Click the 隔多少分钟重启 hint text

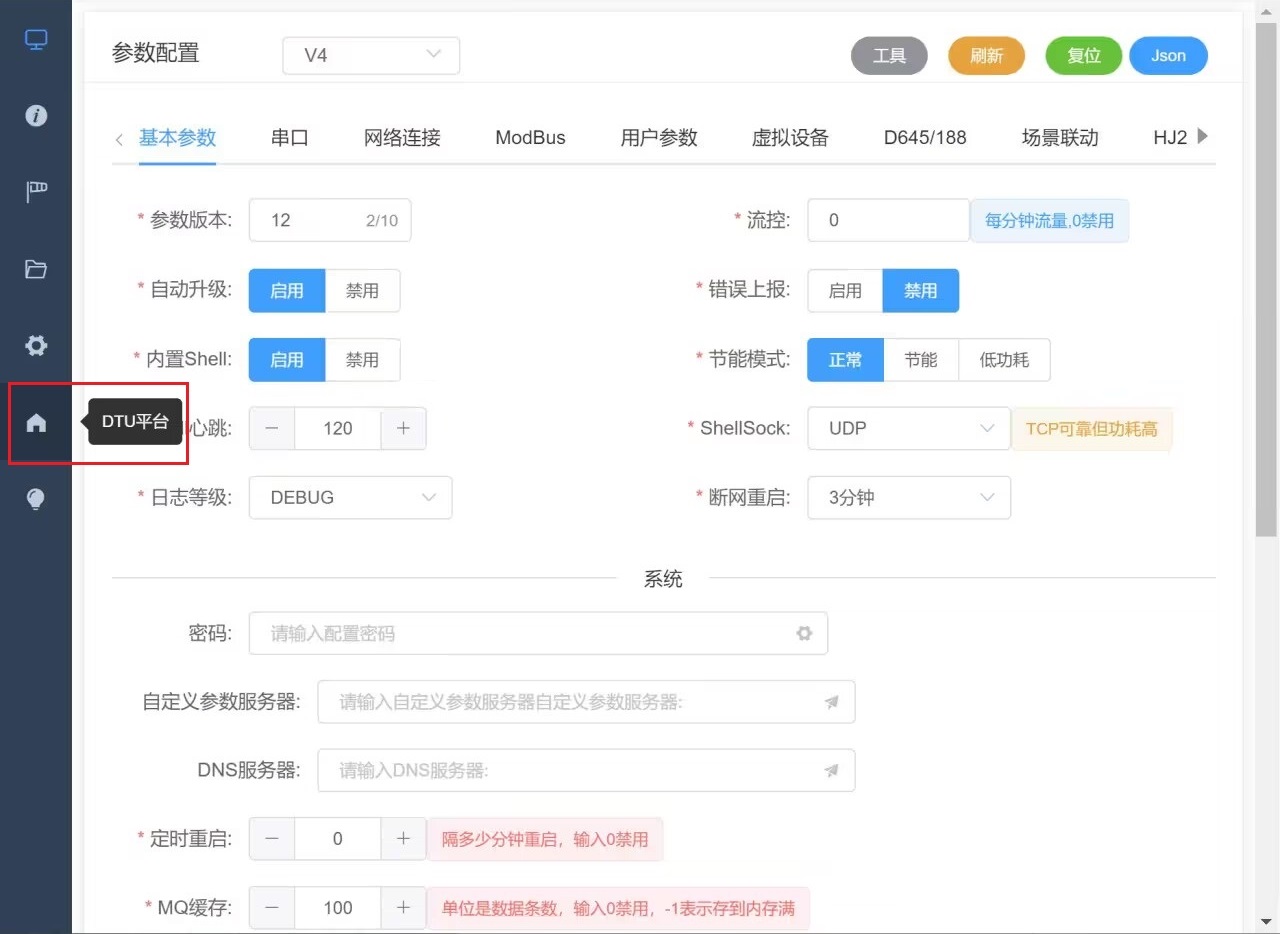[545, 839]
